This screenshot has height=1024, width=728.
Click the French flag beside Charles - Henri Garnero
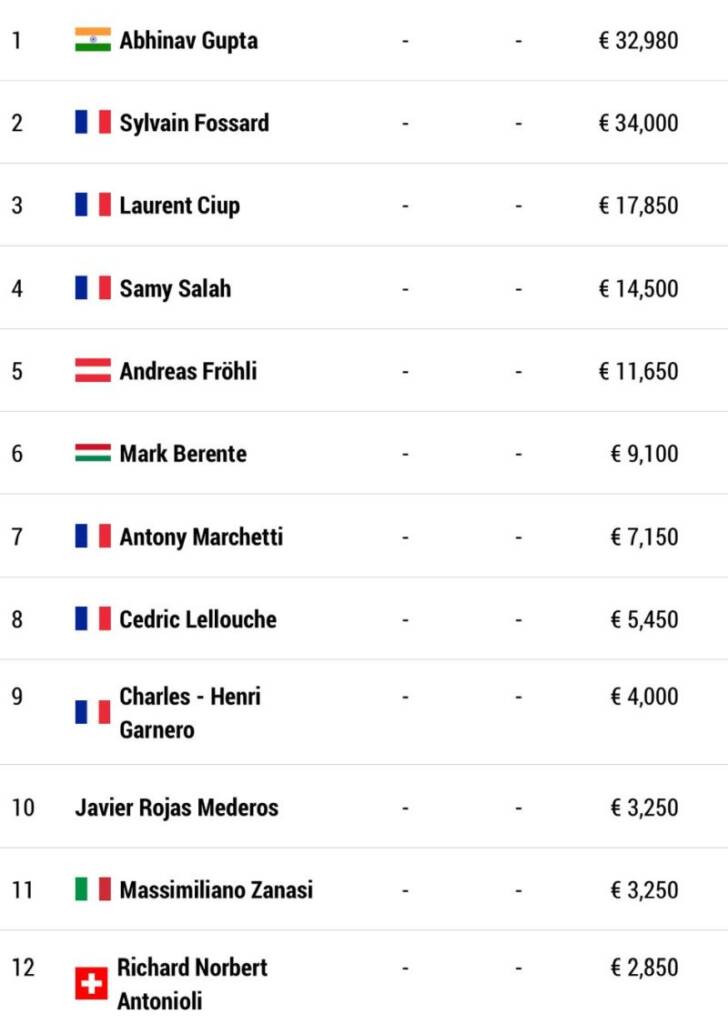pos(93,712)
